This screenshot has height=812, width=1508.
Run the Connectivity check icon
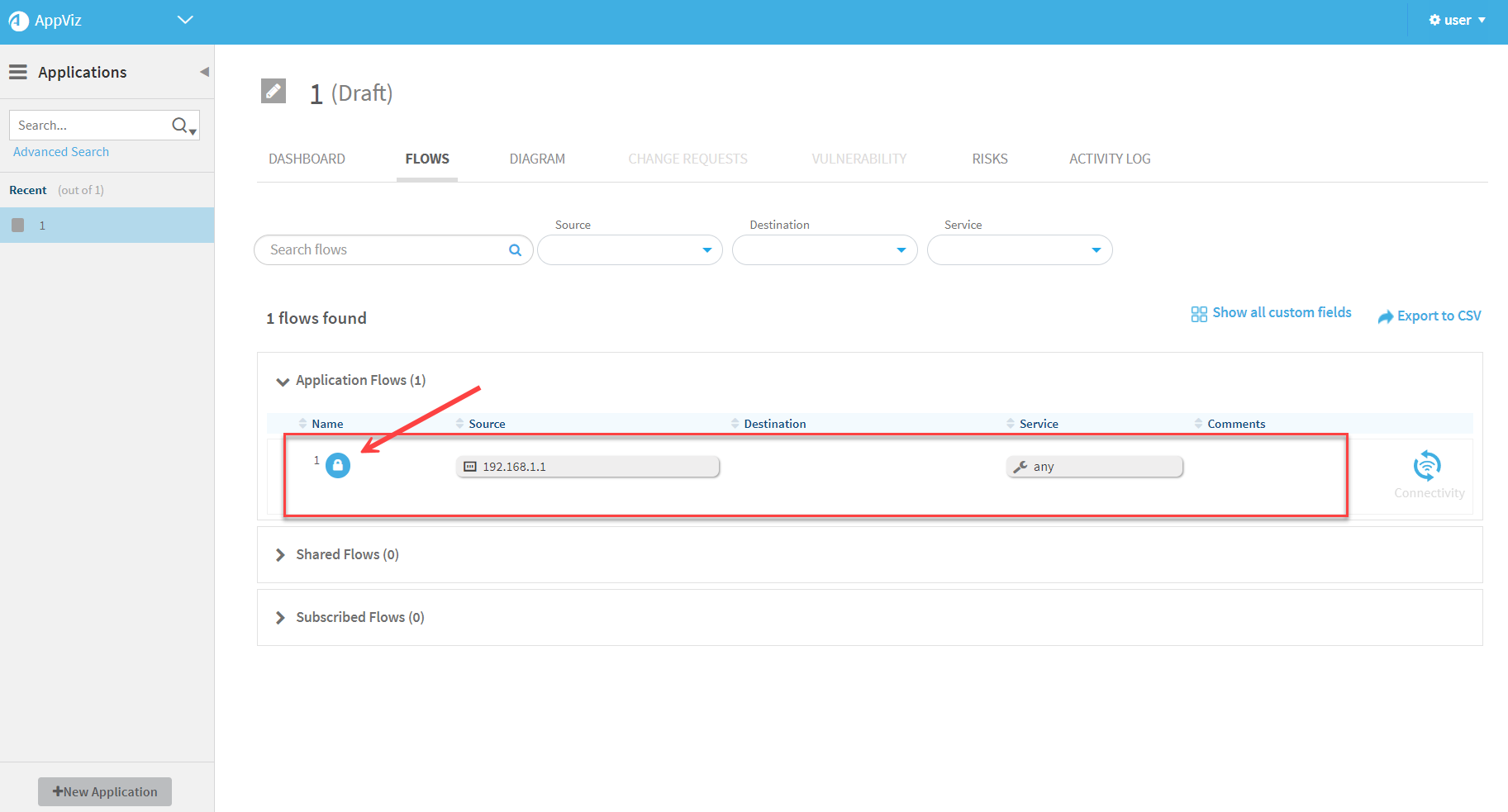tap(1427, 466)
